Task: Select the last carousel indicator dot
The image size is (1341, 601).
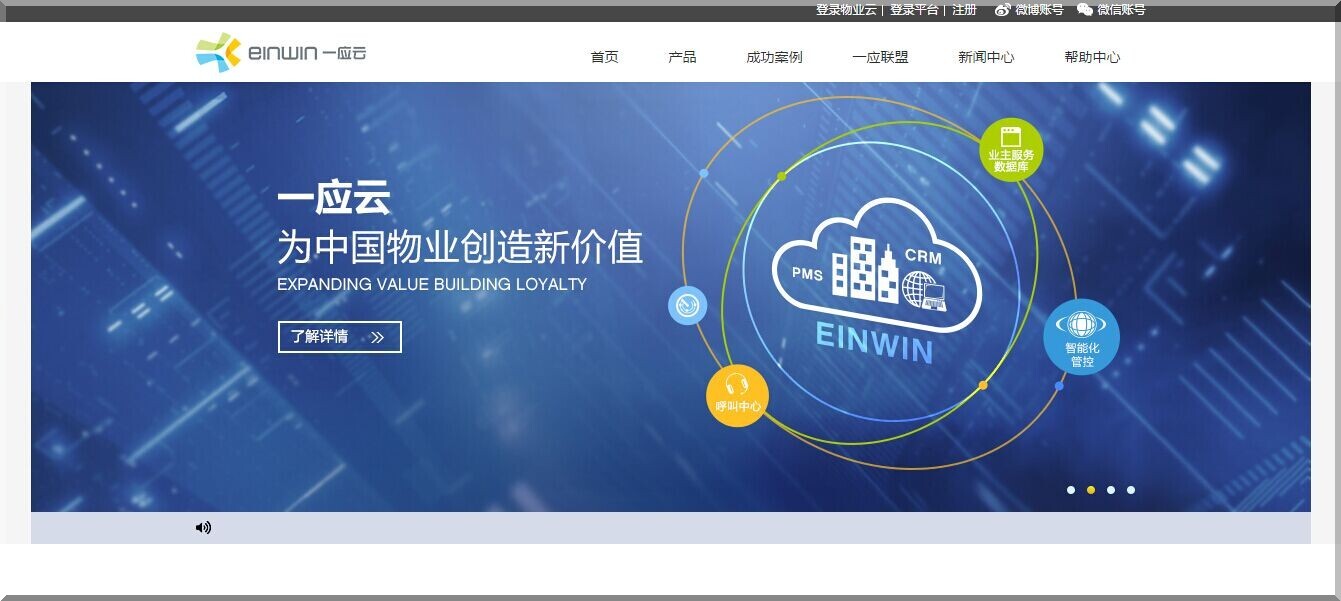Action: [x=1131, y=490]
